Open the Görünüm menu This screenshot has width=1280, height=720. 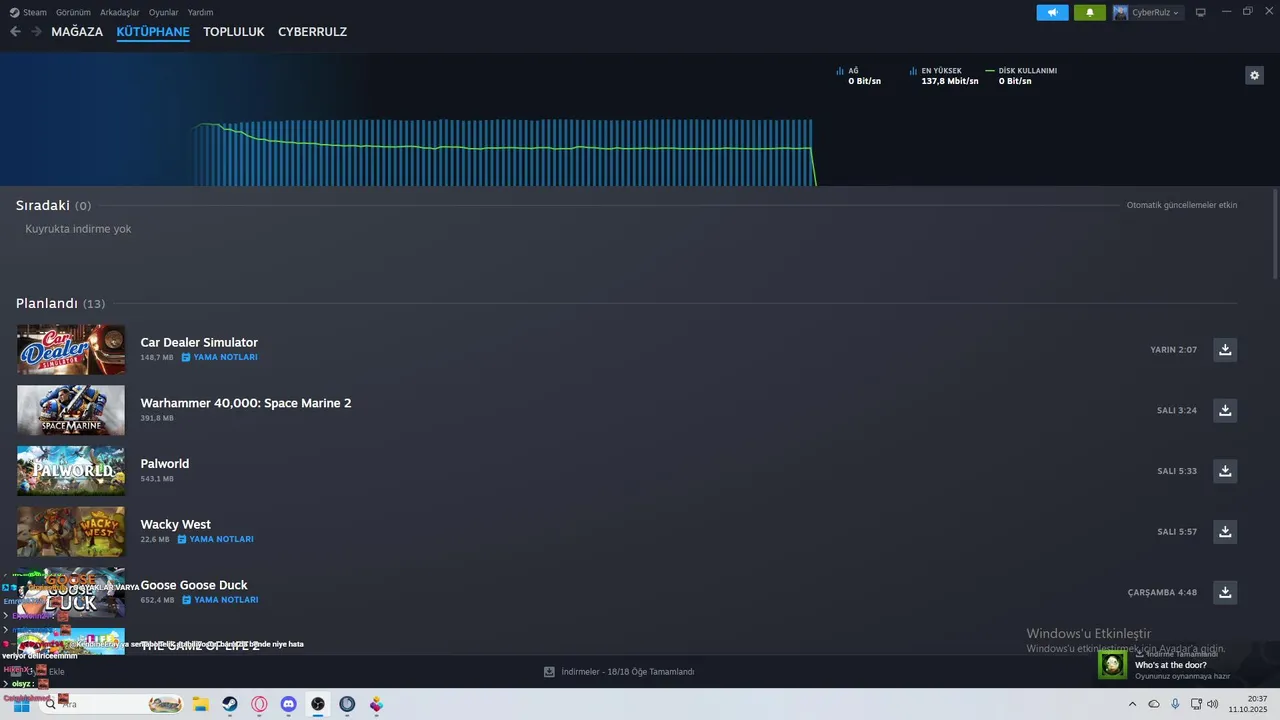click(x=73, y=12)
